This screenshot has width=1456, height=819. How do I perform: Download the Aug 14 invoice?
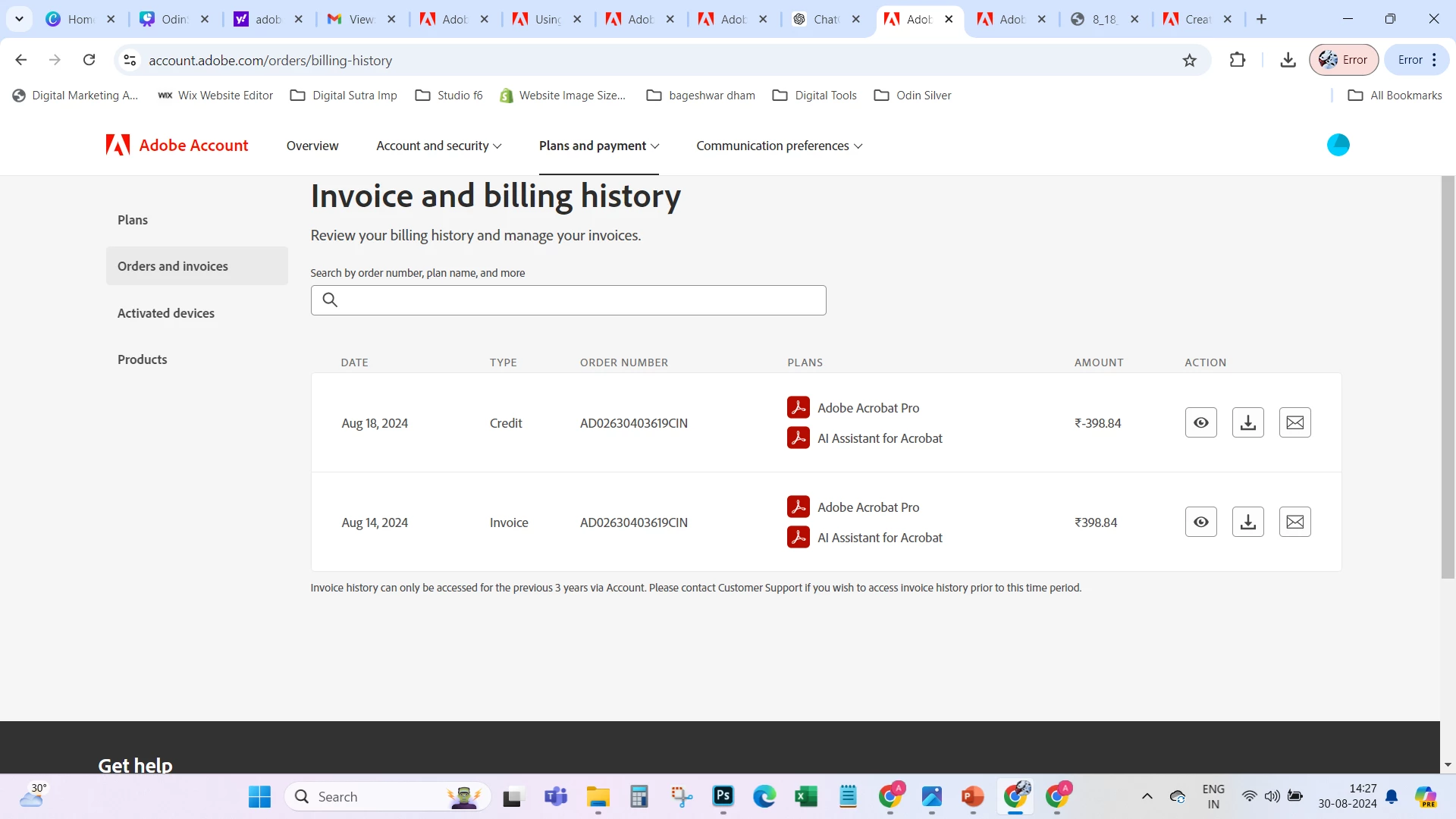tap(1247, 522)
